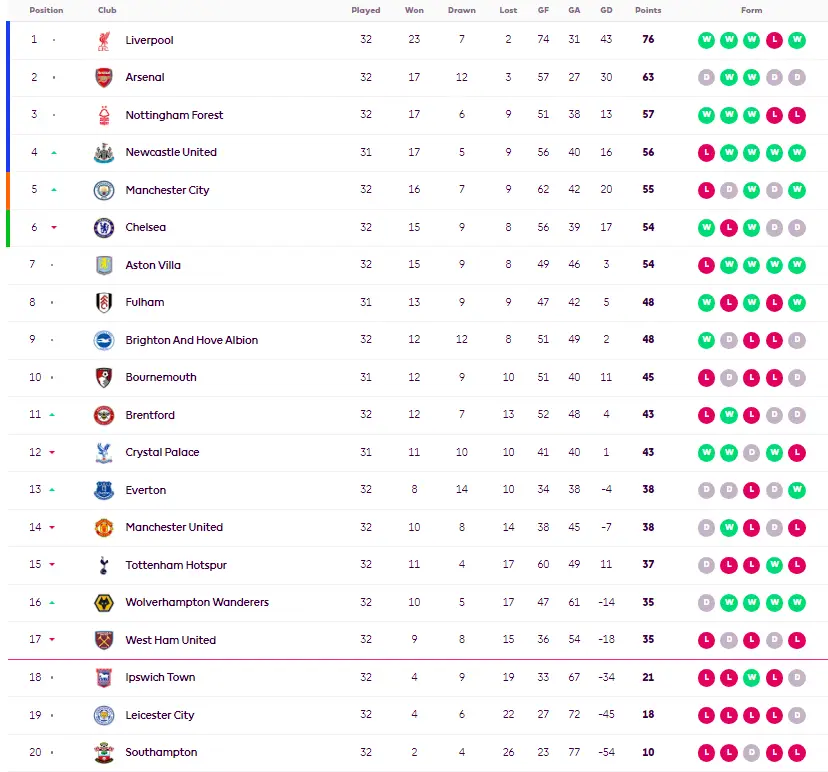Click the Arsenal club crest
This screenshot has width=828, height=772.
click(104, 78)
